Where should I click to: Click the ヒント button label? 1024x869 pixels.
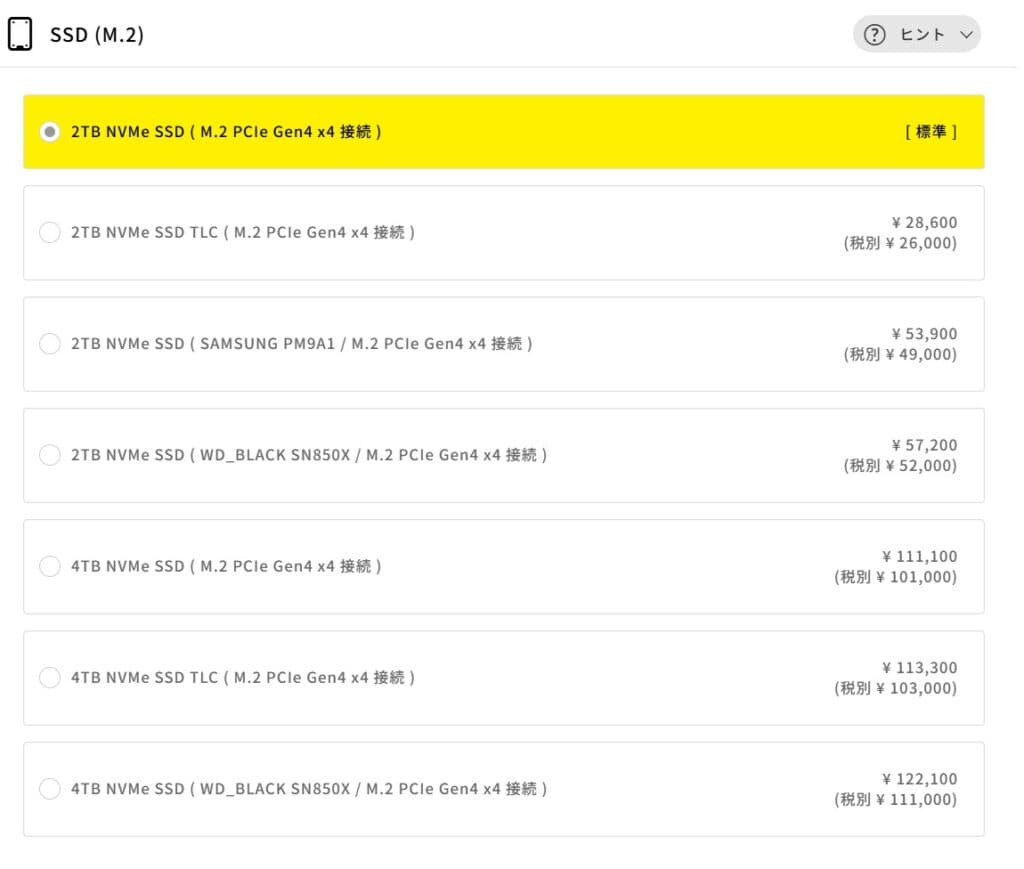pyautogui.click(x=922, y=35)
